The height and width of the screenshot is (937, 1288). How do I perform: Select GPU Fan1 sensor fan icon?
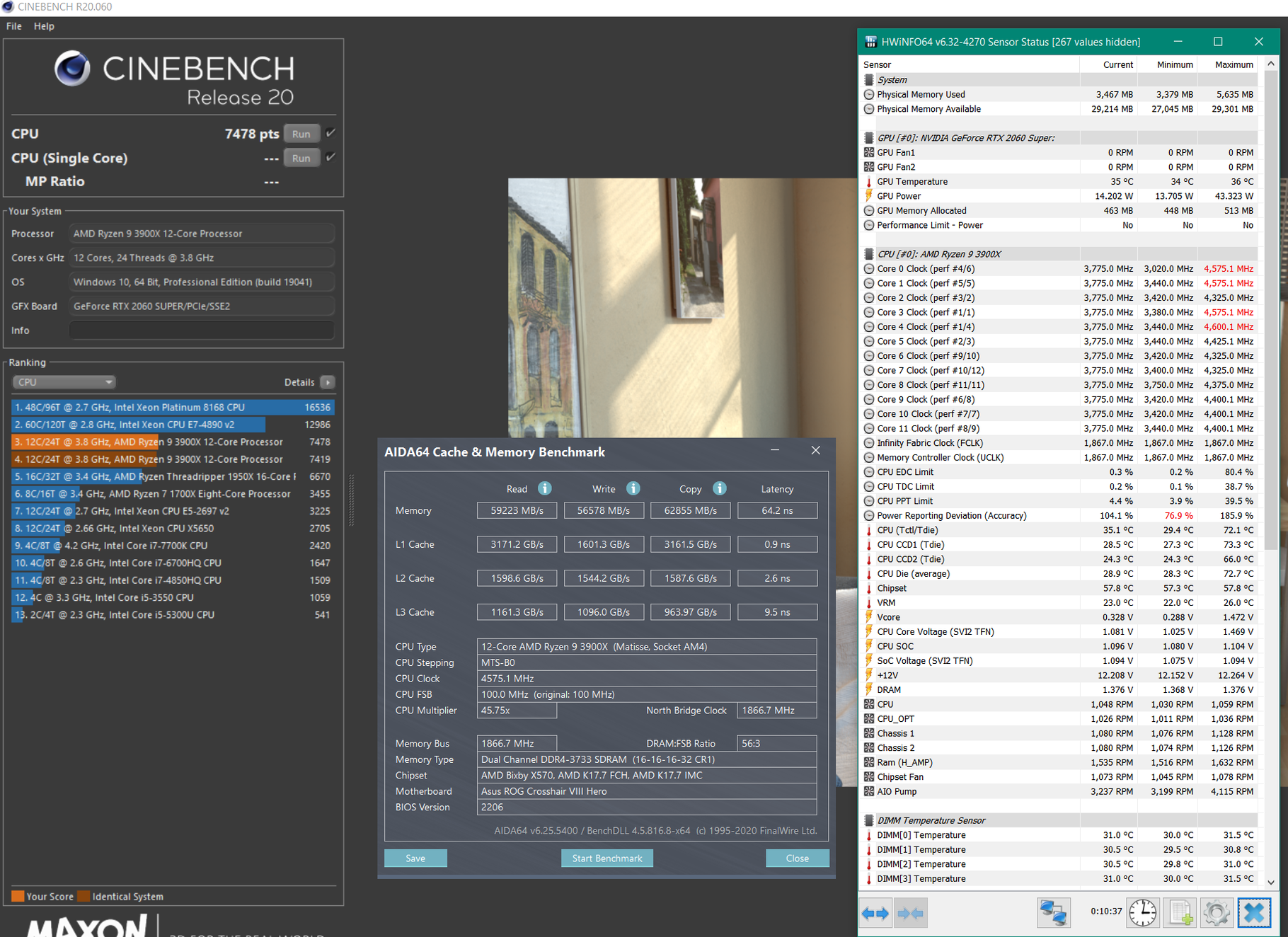pyautogui.click(x=869, y=152)
